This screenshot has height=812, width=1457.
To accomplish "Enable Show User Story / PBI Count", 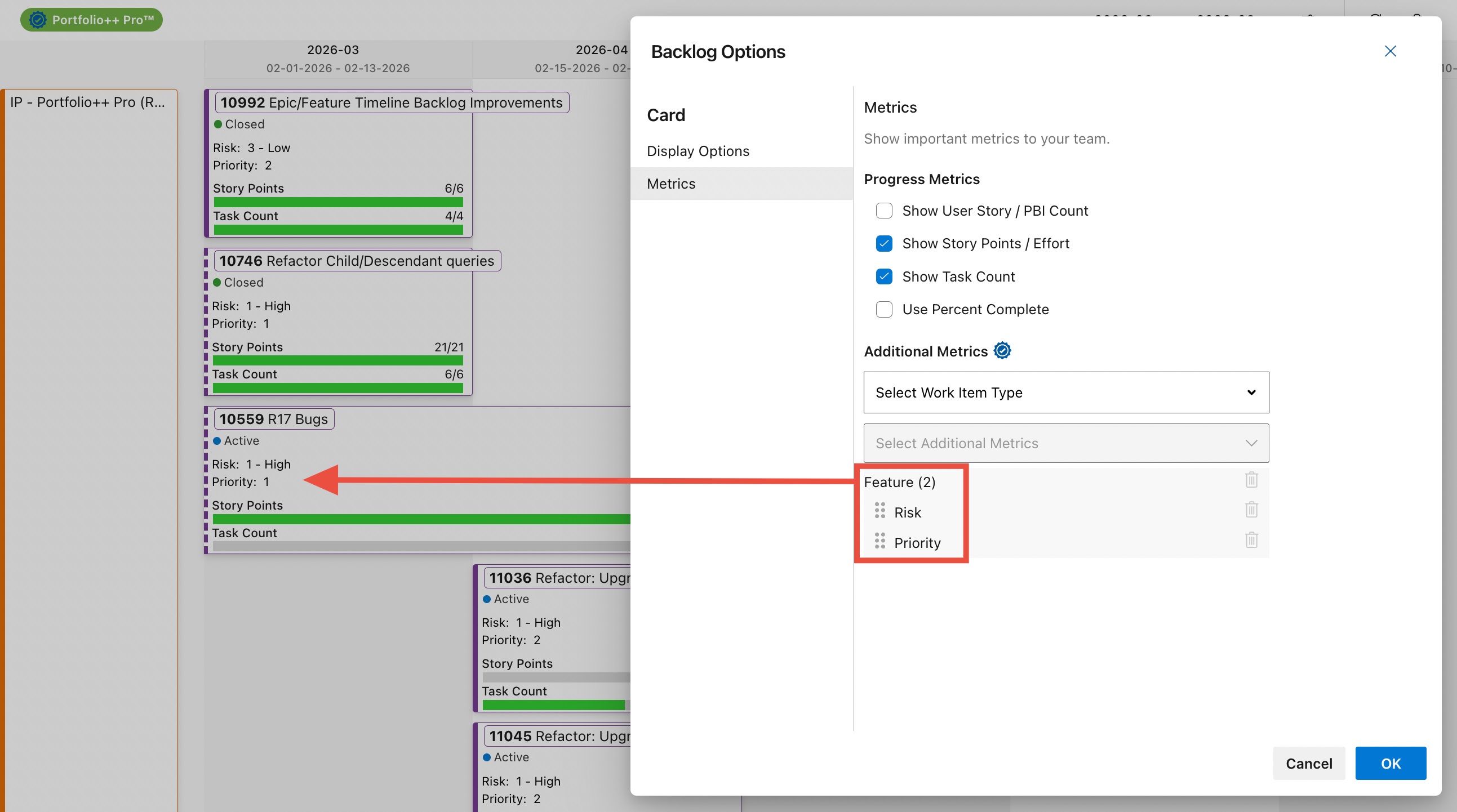I will [x=884, y=211].
